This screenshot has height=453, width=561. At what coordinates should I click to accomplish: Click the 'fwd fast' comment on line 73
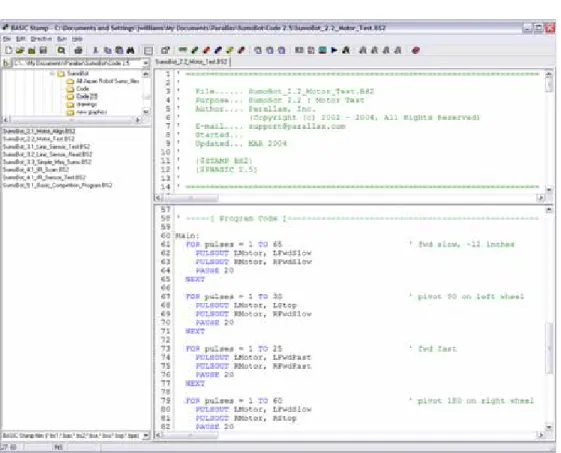pyautogui.click(x=437, y=349)
